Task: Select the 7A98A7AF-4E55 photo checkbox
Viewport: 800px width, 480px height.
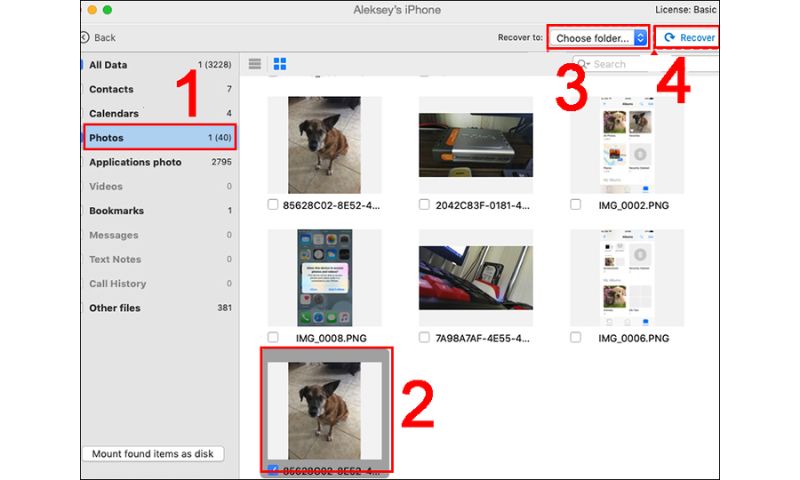Action: tap(425, 338)
